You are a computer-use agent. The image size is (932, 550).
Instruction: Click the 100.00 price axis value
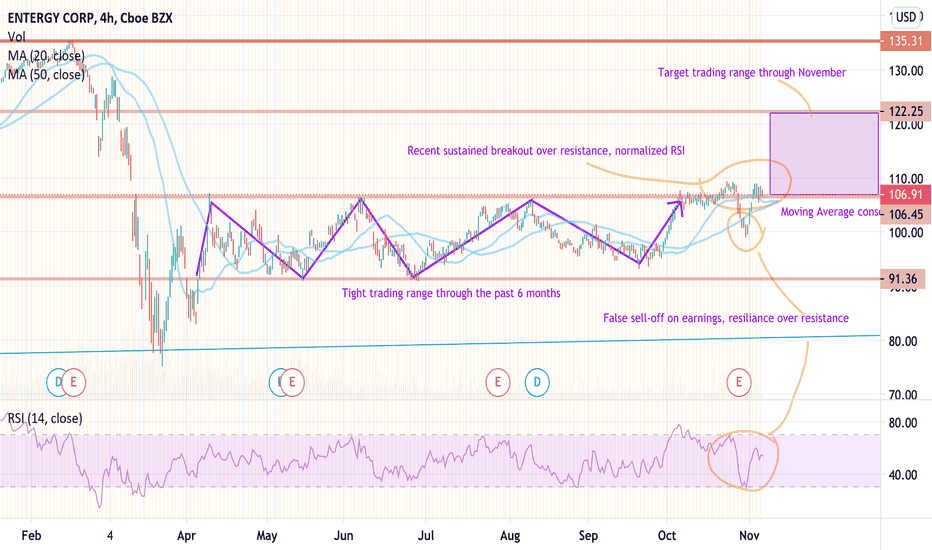point(906,232)
